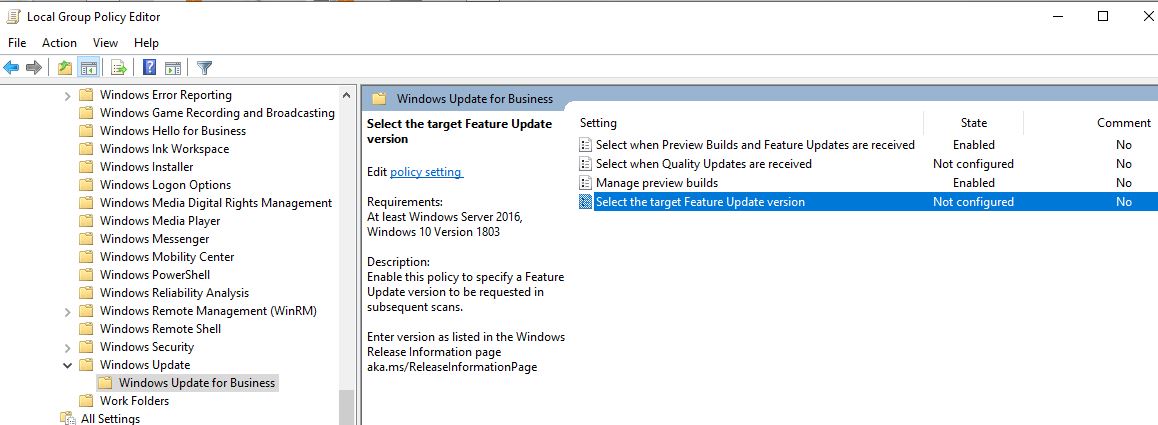
Task: Select Windows Security folder in tree
Action: tap(146, 347)
